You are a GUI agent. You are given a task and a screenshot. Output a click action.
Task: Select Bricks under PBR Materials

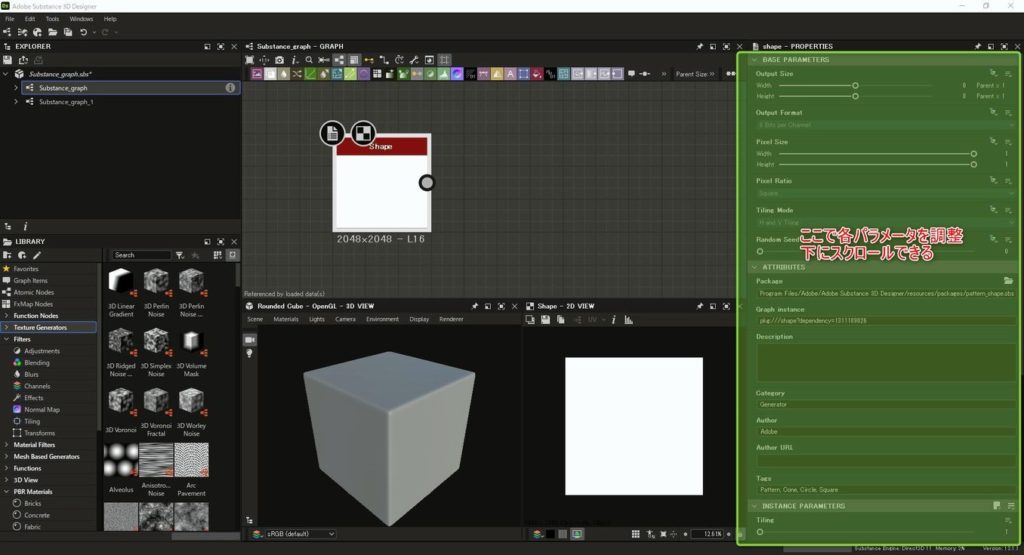(33, 504)
